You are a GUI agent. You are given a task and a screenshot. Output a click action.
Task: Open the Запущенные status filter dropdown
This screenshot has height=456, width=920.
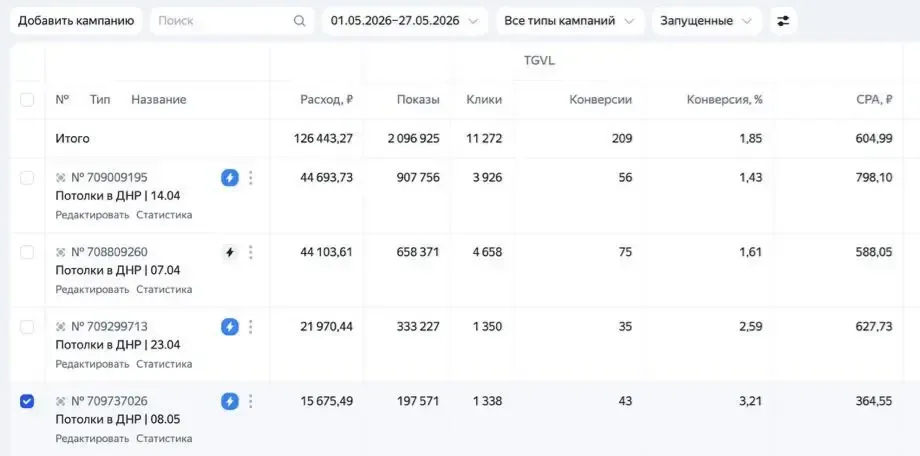tap(706, 21)
